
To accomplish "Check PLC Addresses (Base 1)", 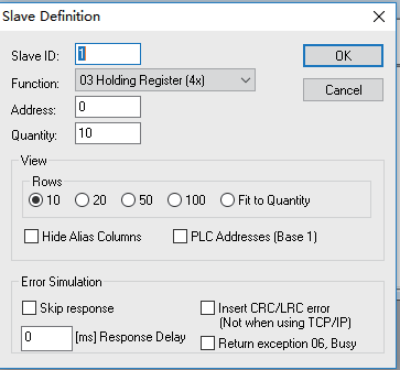I will [180, 236].
